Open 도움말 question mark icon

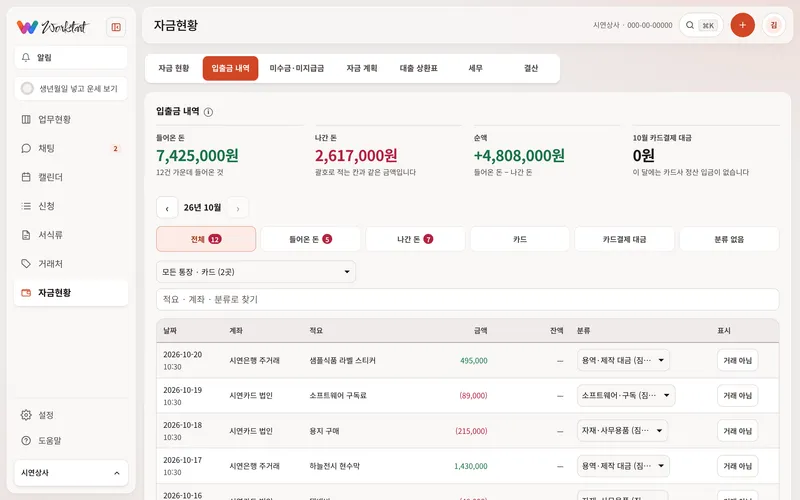coord(26,441)
